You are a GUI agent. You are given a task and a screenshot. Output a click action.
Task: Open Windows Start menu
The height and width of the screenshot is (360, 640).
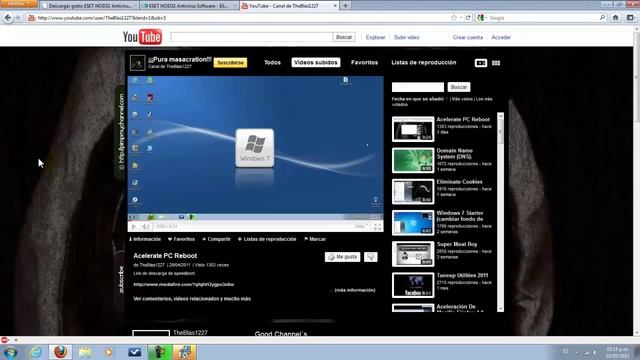click(x=10, y=352)
